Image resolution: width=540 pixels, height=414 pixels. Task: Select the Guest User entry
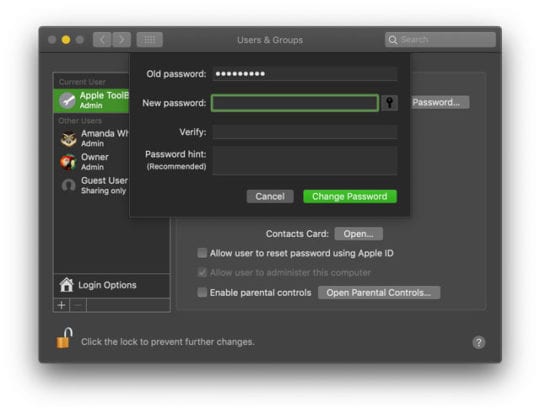pos(91,185)
